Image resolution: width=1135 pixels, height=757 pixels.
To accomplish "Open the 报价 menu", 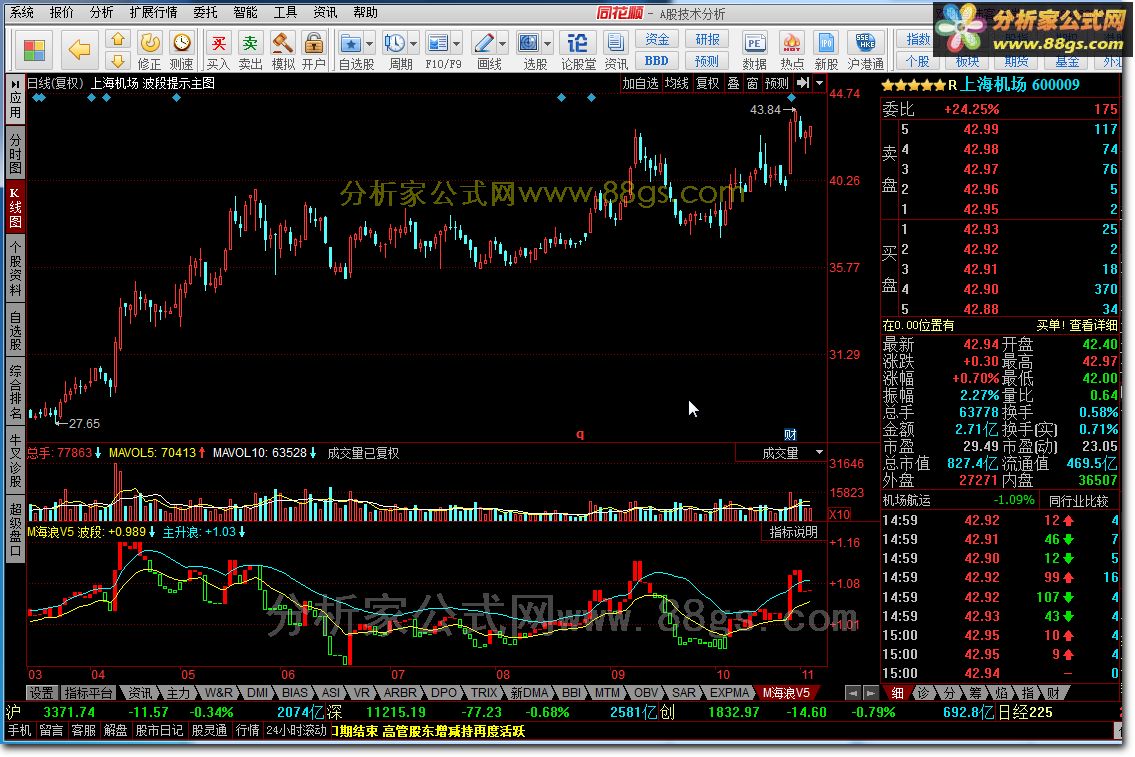I will pyautogui.click(x=62, y=12).
